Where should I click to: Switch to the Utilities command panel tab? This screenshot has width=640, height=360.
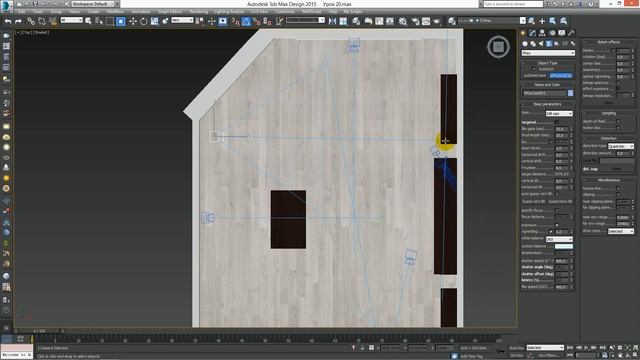pos(571,33)
